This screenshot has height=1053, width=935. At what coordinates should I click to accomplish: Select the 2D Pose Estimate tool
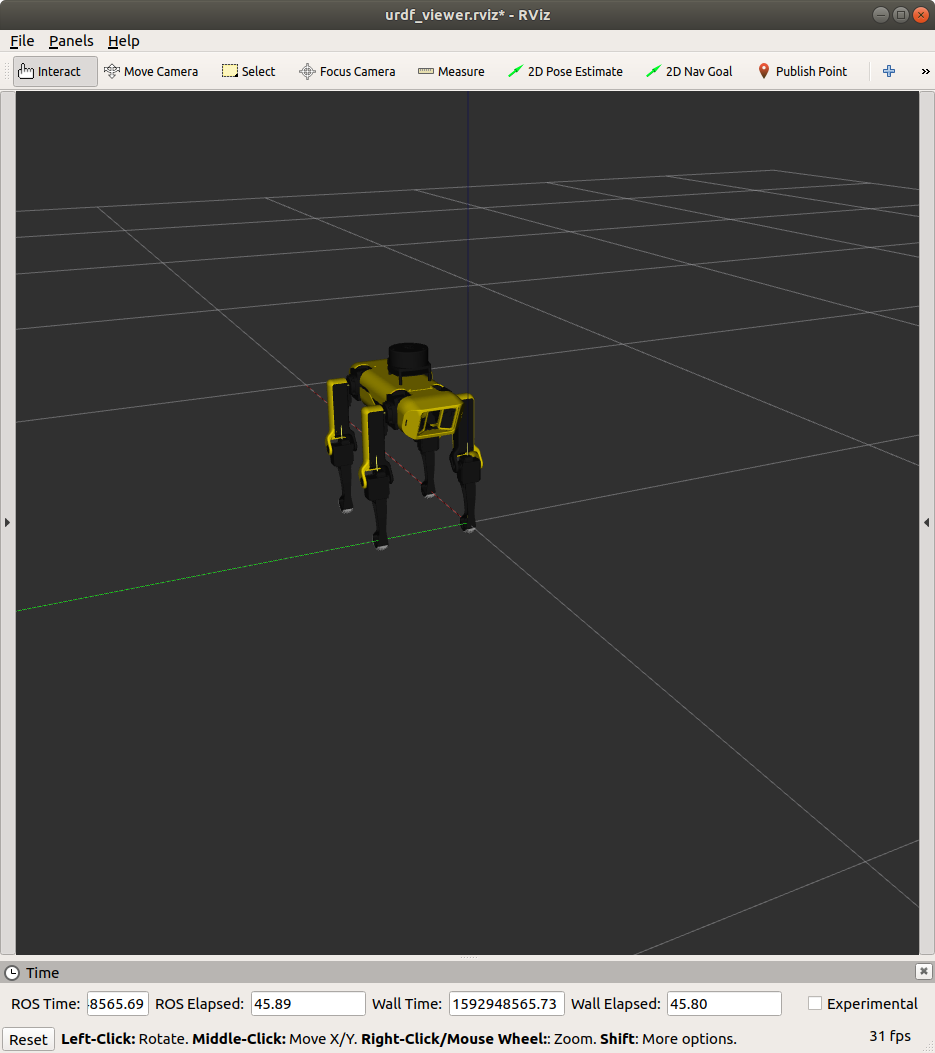[565, 71]
